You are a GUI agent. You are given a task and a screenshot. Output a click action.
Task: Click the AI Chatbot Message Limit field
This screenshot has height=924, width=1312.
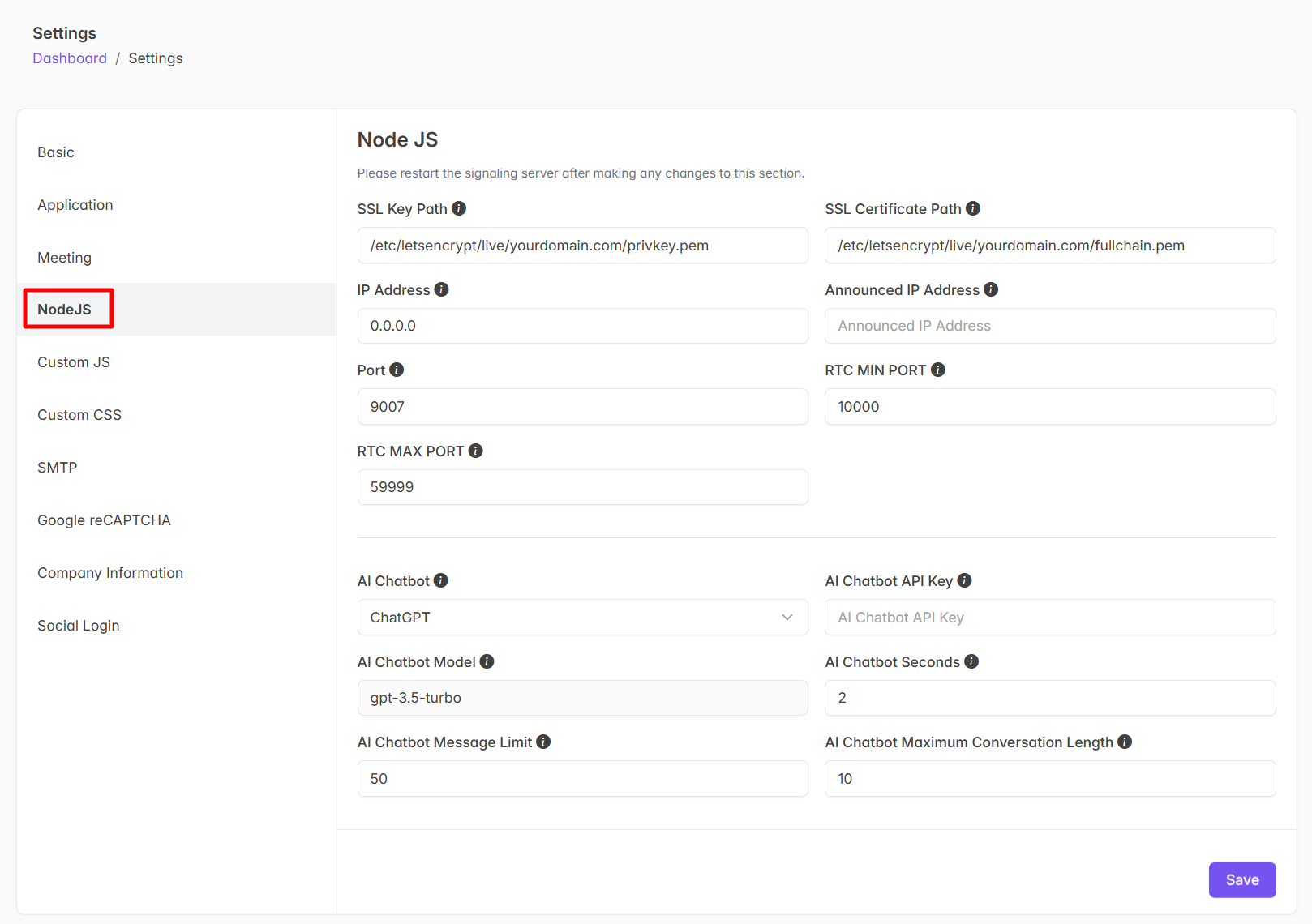click(x=582, y=778)
